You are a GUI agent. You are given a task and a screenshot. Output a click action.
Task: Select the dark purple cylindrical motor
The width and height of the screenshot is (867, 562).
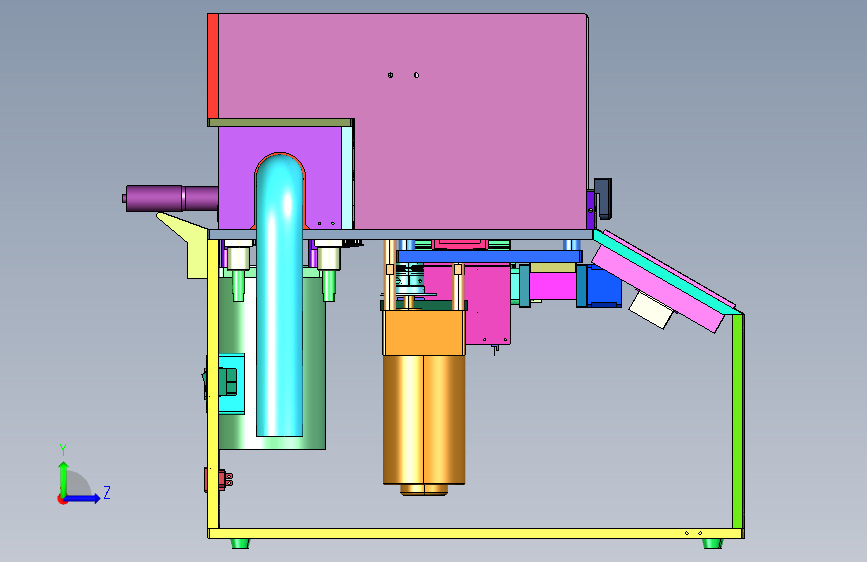[x=171, y=199]
